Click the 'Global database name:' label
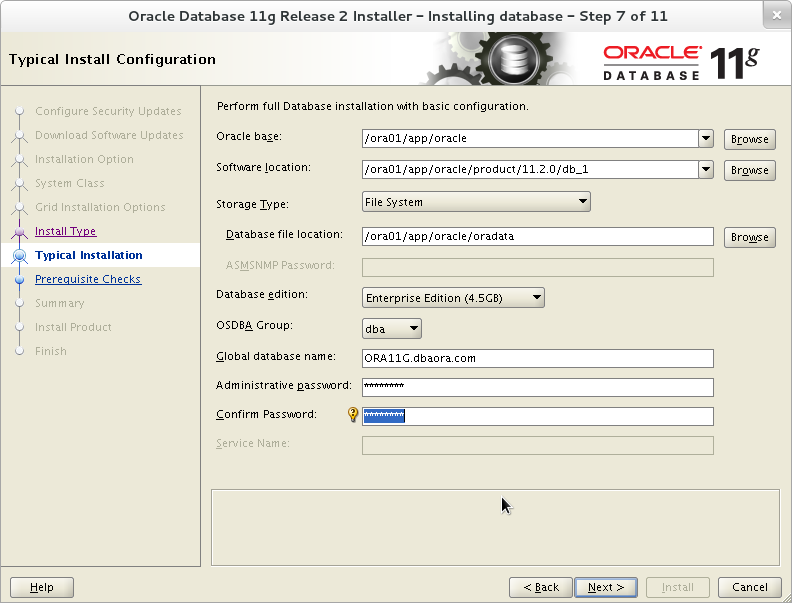Screen dimensions: 792x603 point(276,357)
